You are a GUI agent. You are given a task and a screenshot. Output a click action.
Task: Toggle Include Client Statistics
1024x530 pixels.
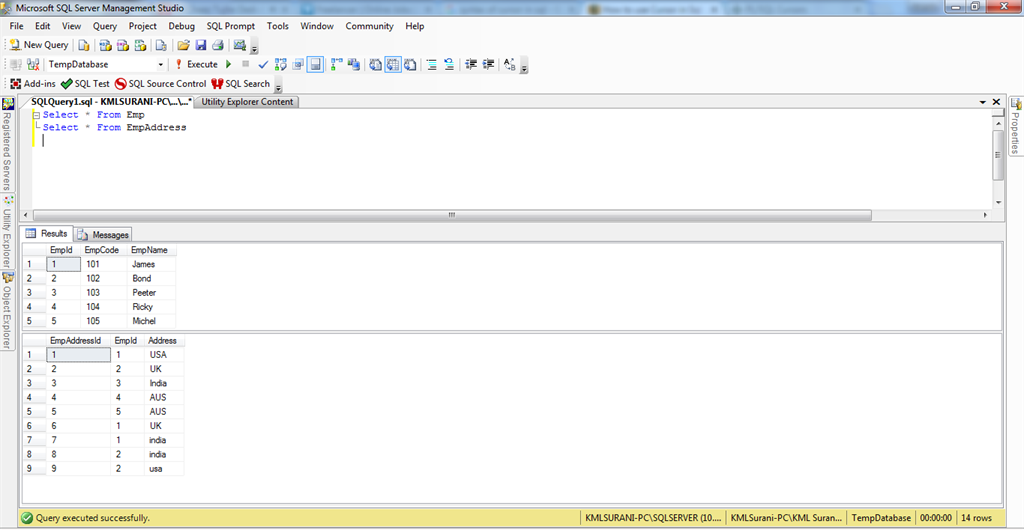point(354,65)
